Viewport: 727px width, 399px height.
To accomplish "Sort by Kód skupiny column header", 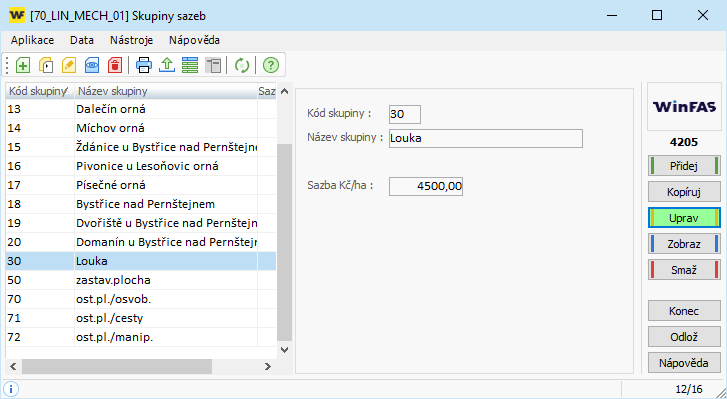I will (39, 91).
